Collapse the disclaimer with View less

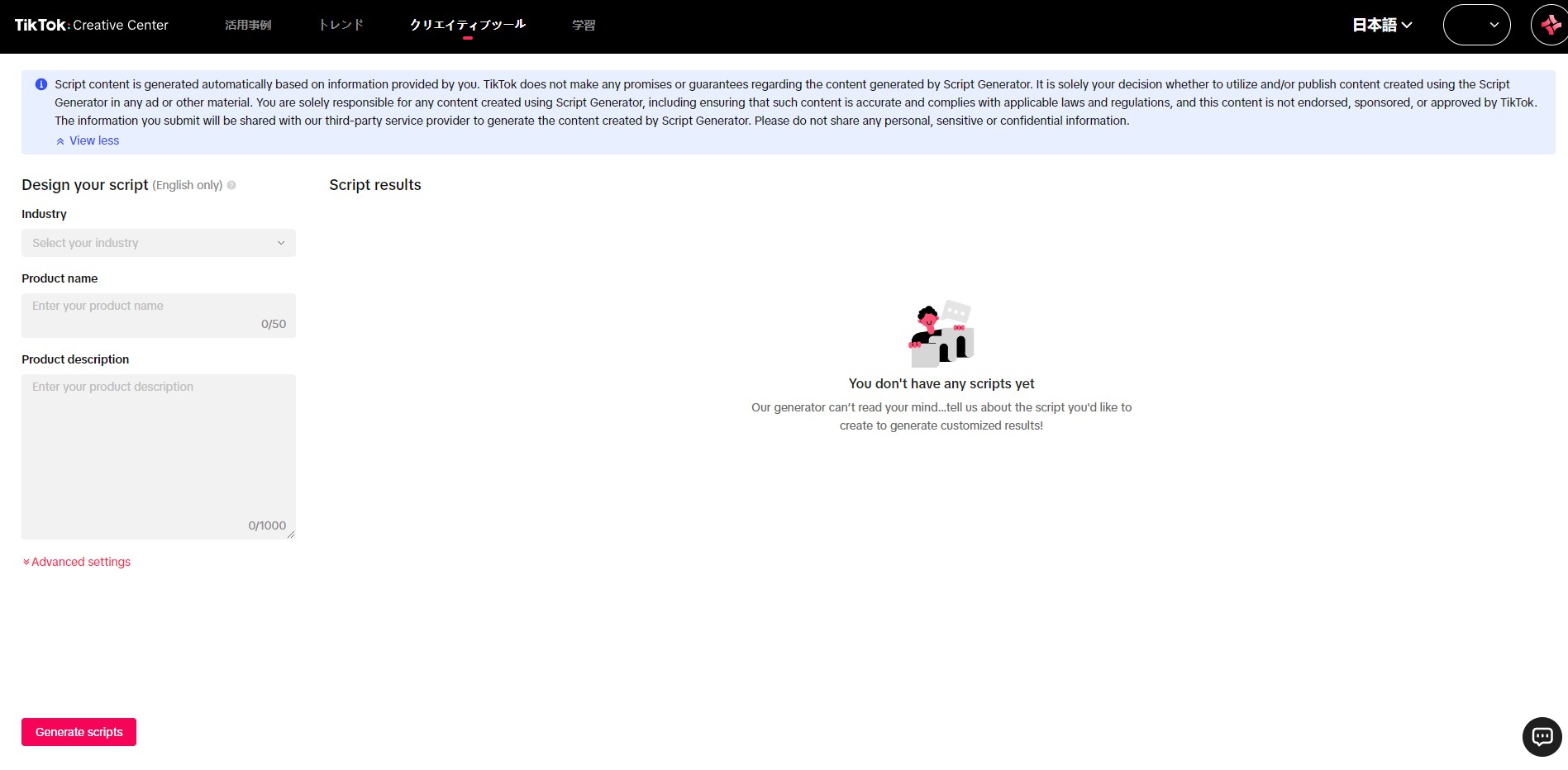coord(88,140)
